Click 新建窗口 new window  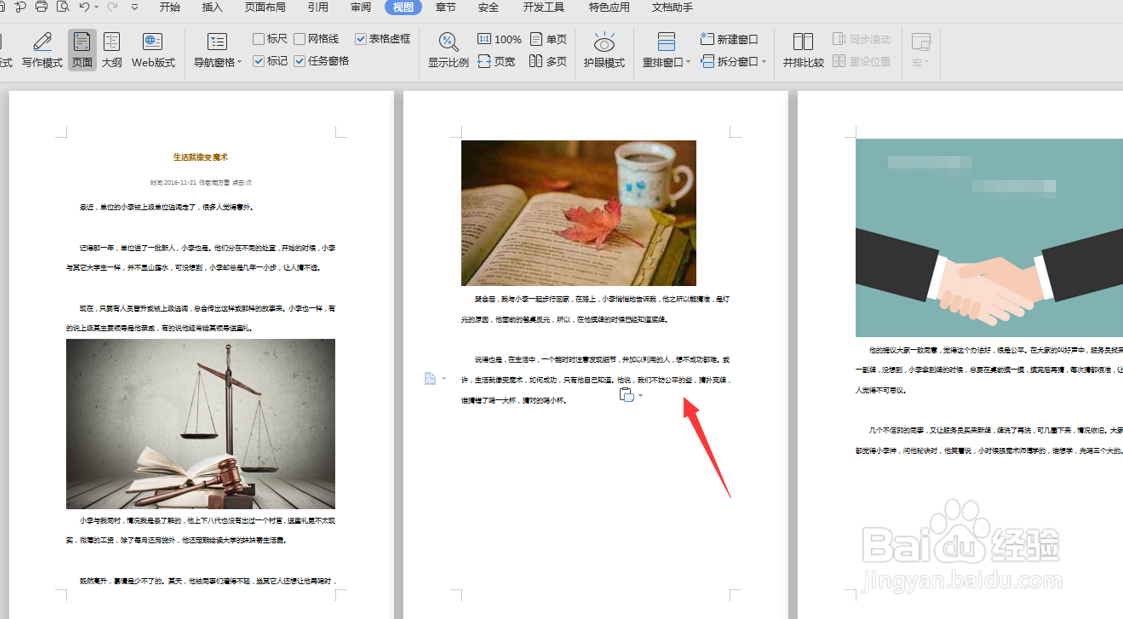point(729,39)
